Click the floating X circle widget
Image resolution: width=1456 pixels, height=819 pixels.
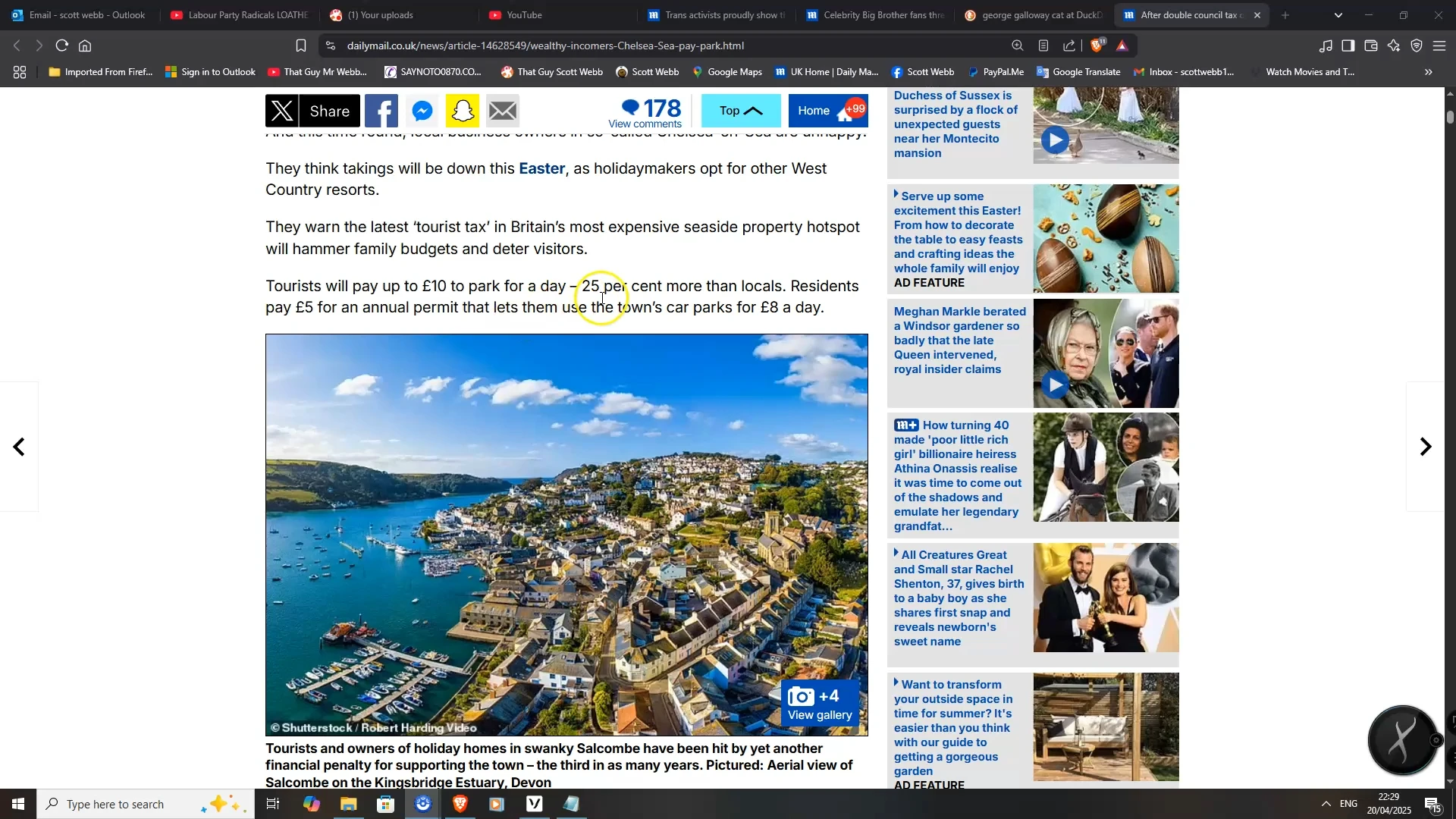[1403, 740]
